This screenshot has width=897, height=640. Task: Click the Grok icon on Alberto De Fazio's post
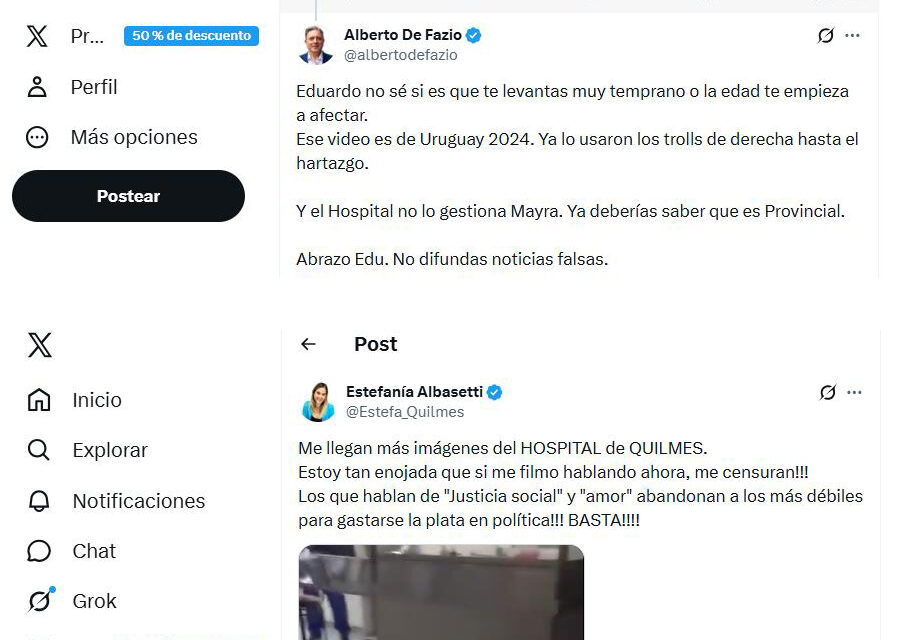click(x=825, y=35)
